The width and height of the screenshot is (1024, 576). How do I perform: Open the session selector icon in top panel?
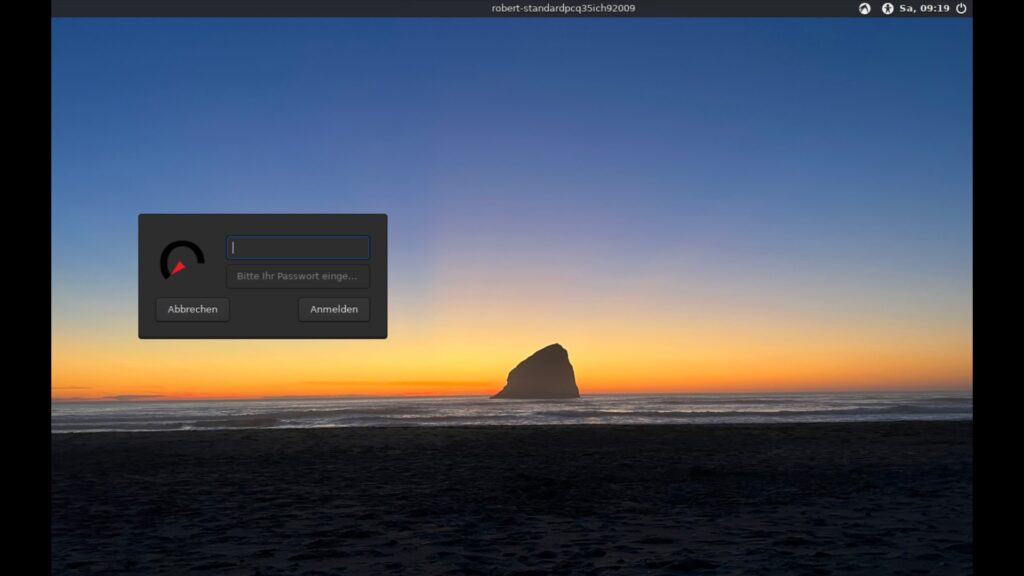coord(864,8)
